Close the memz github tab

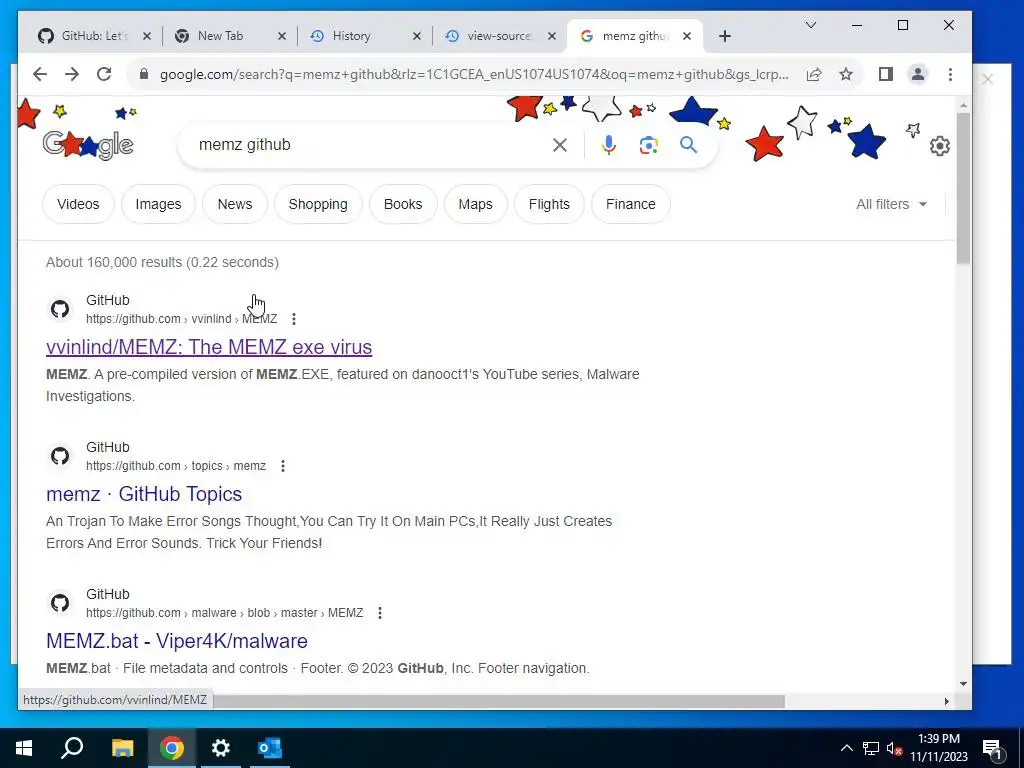point(687,36)
